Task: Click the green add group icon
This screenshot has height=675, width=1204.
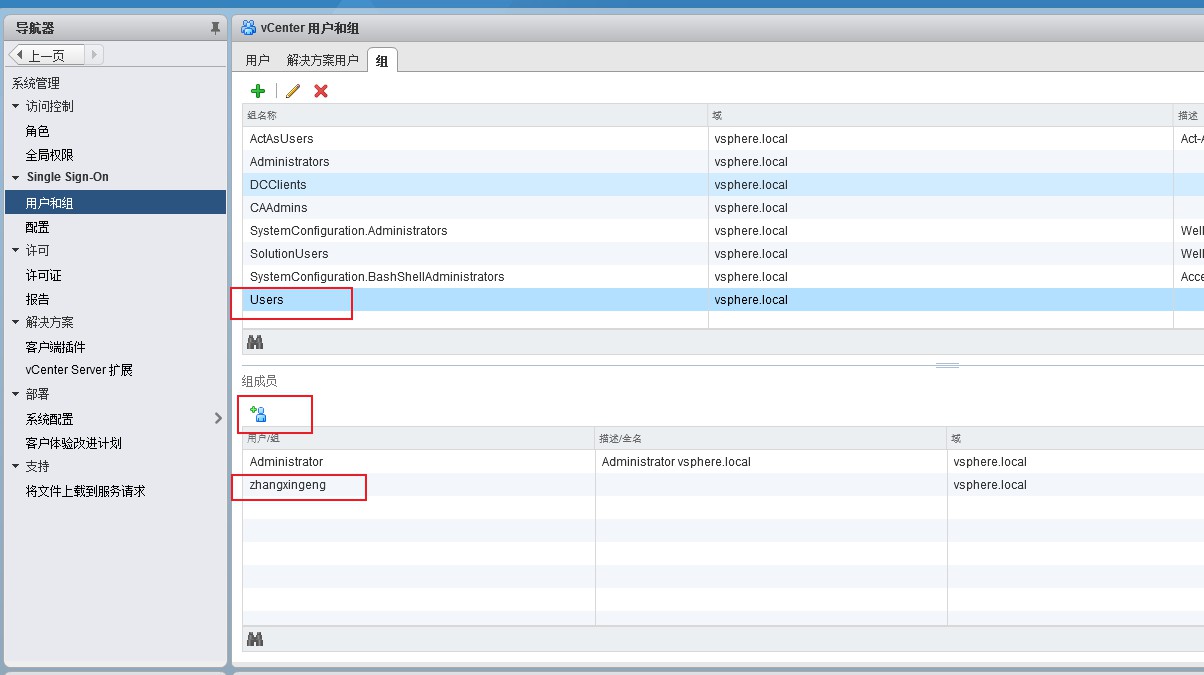Action: pyautogui.click(x=258, y=91)
